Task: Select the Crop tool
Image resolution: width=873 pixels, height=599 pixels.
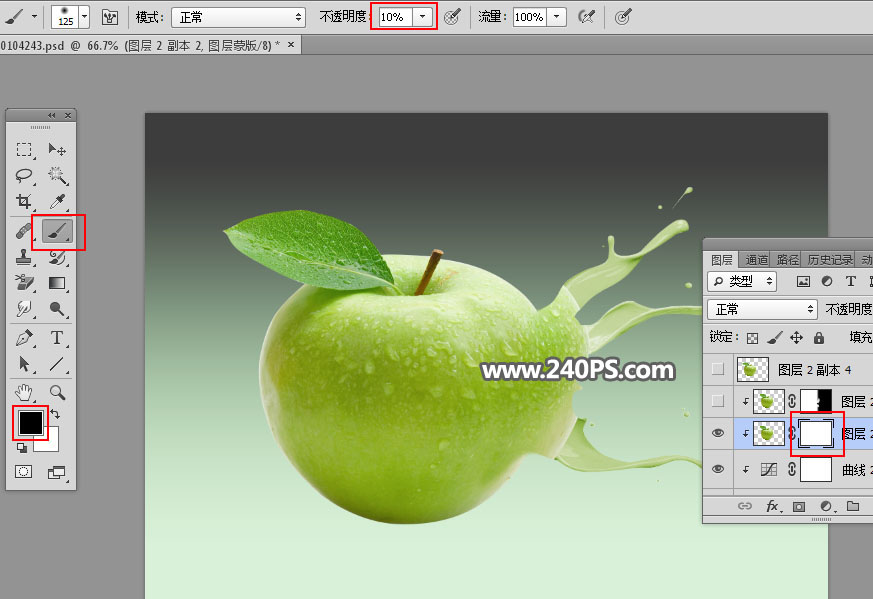Action: [24, 201]
